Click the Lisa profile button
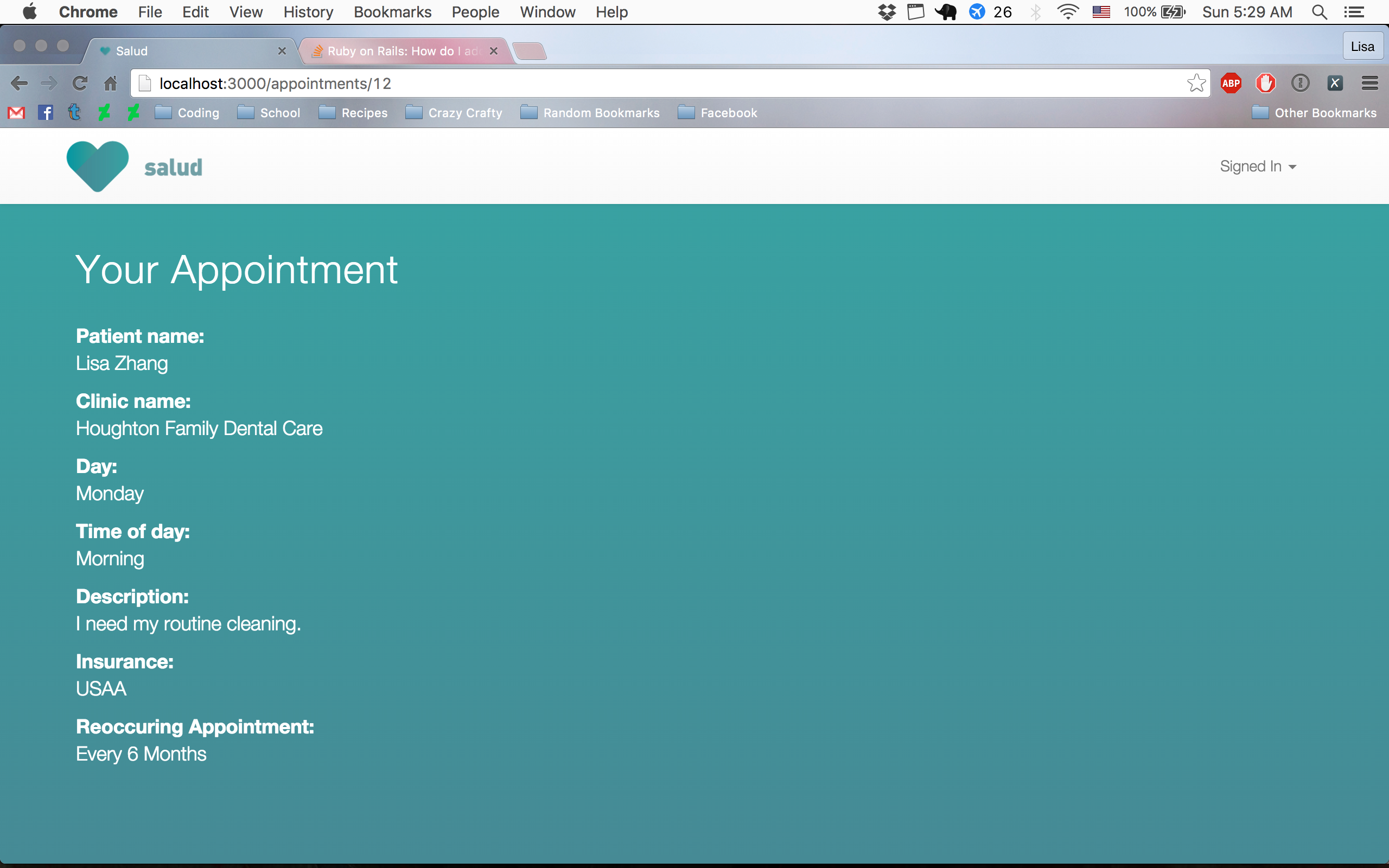Screen dimensions: 1389x868 click(1362, 47)
